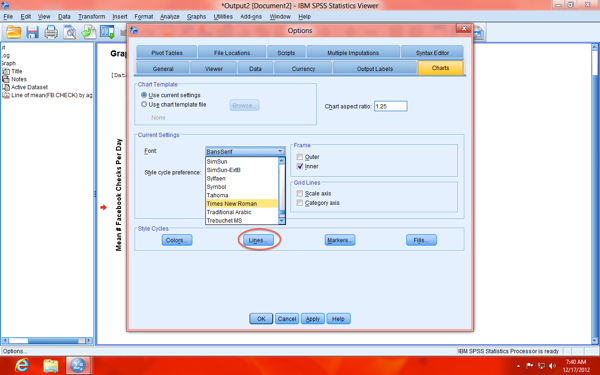The height and width of the screenshot is (375, 600).
Task: Uncheck the Inner frame checkbox
Action: 300,166
